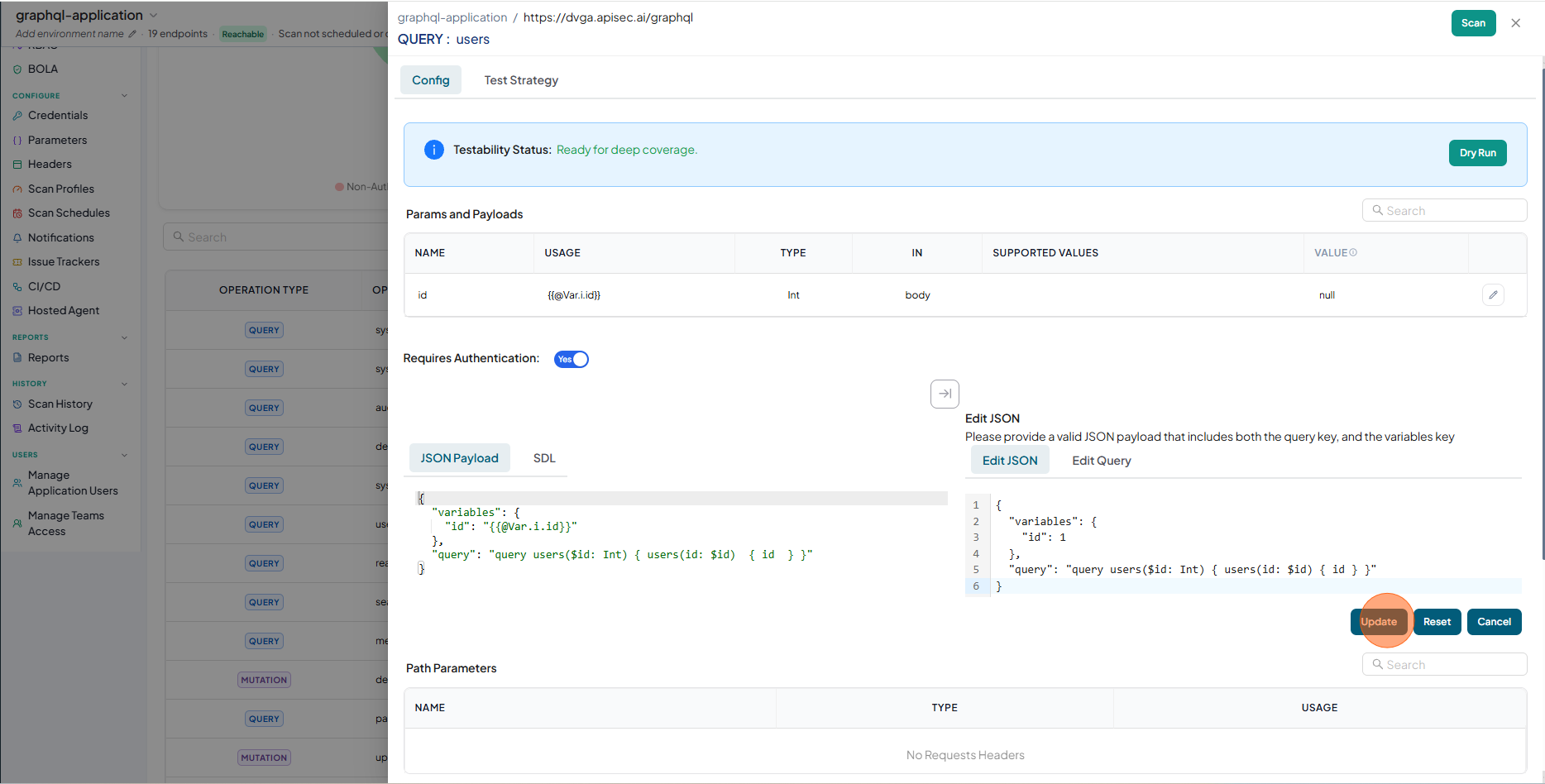Click the pencil icon next to environment name
The height and width of the screenshot is (784, 1545).
click(132, 34)
